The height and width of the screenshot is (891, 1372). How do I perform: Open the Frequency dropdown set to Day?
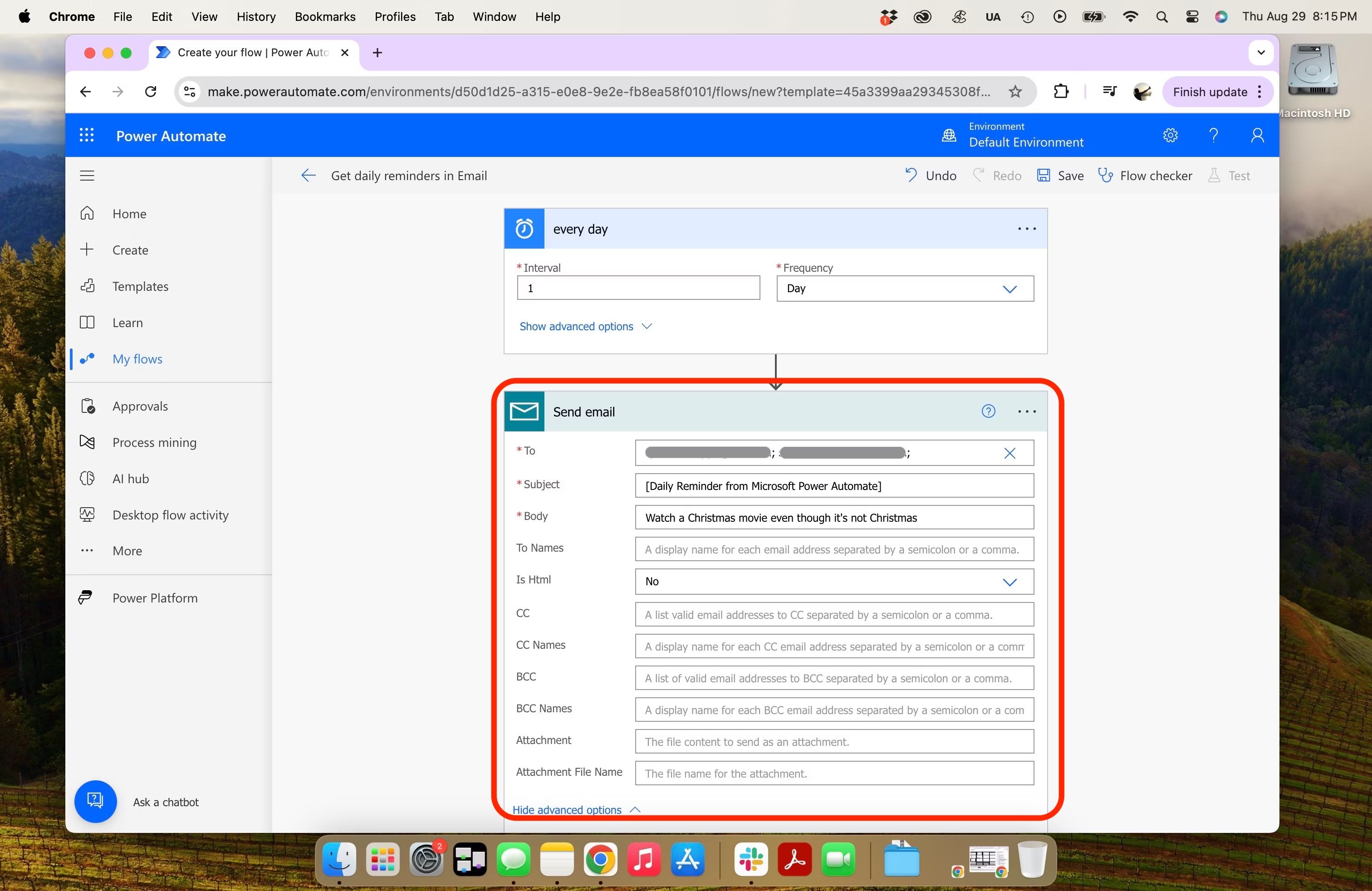tap(905, 288)
